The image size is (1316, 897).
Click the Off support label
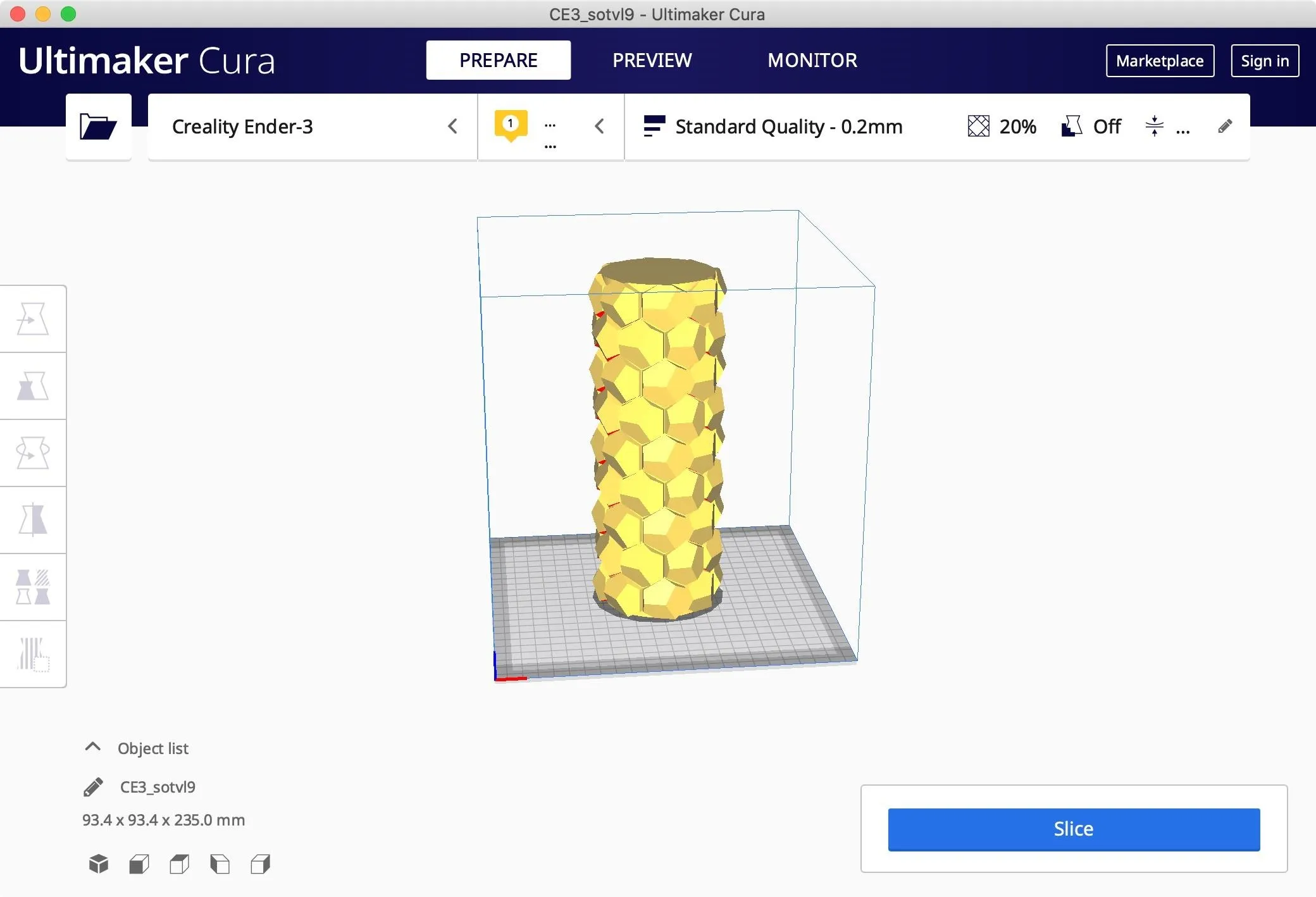[1107, 127]
